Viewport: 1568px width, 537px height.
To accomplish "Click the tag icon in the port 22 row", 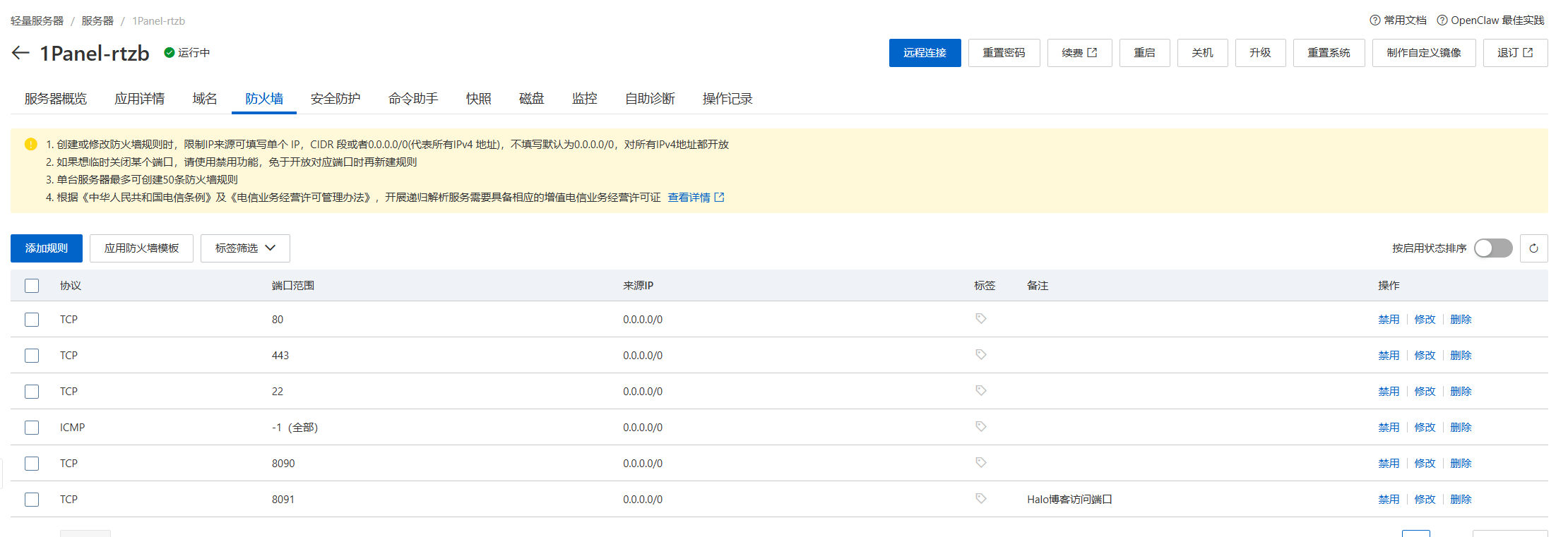I will tap(980, 391).
